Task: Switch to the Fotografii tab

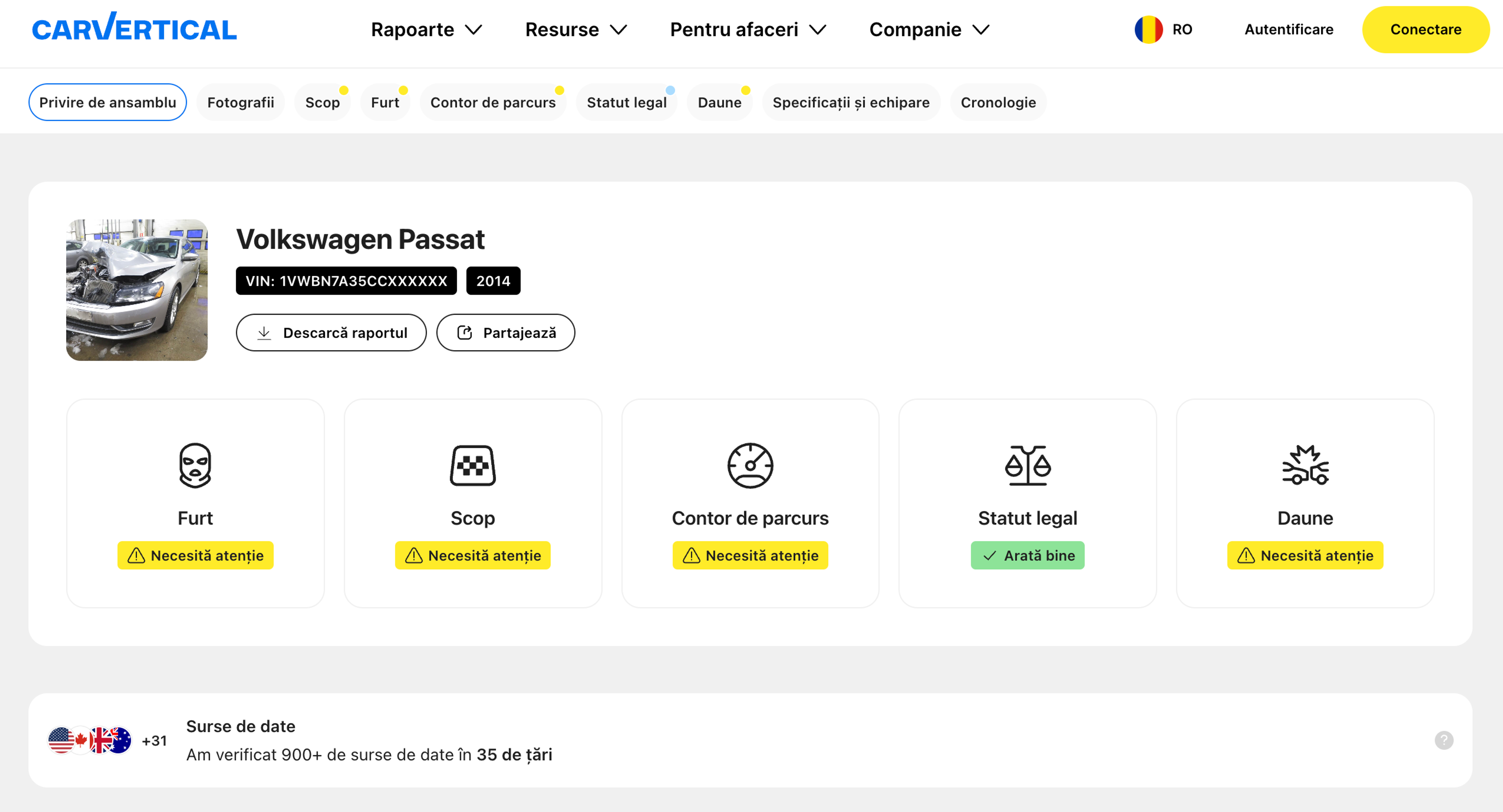Action: (240, 103)
